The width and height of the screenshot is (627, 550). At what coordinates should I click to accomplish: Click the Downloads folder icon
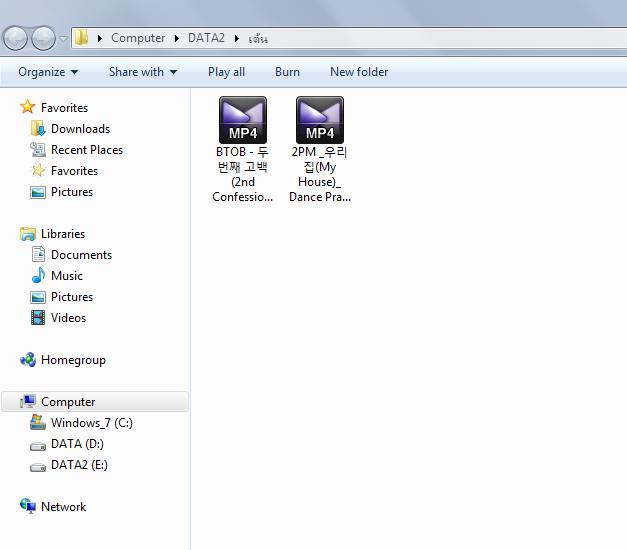coord(38,128)
